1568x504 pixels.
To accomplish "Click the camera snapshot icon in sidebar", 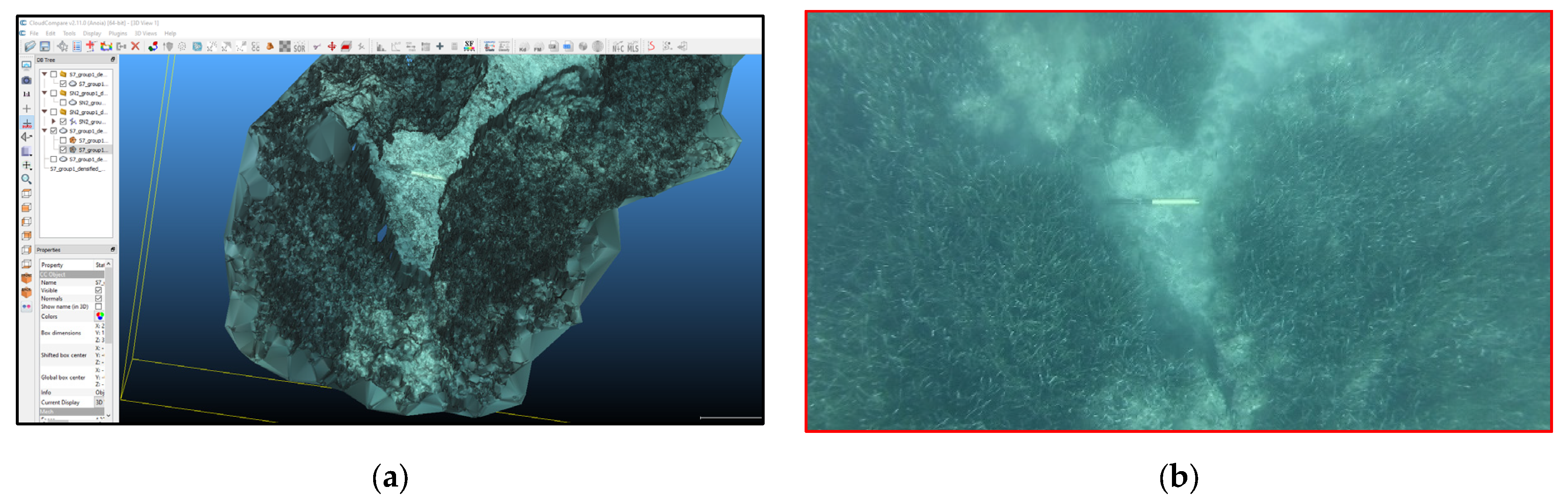I will pyautogui.click(x=27, y=80).
